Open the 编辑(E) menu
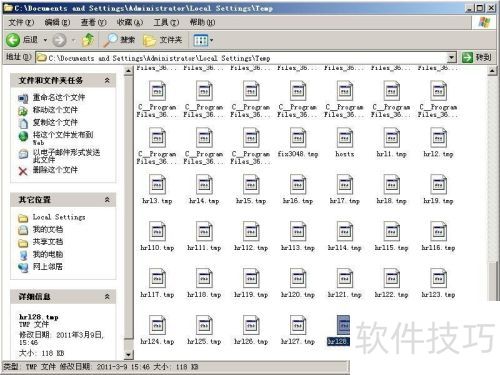The image size is (500, 375). pos(57,22)
